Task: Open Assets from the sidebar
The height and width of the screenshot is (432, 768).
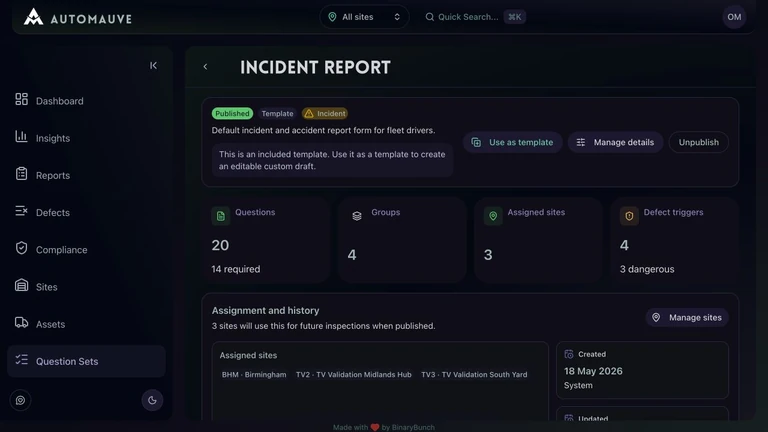Action: coord(86,324)
